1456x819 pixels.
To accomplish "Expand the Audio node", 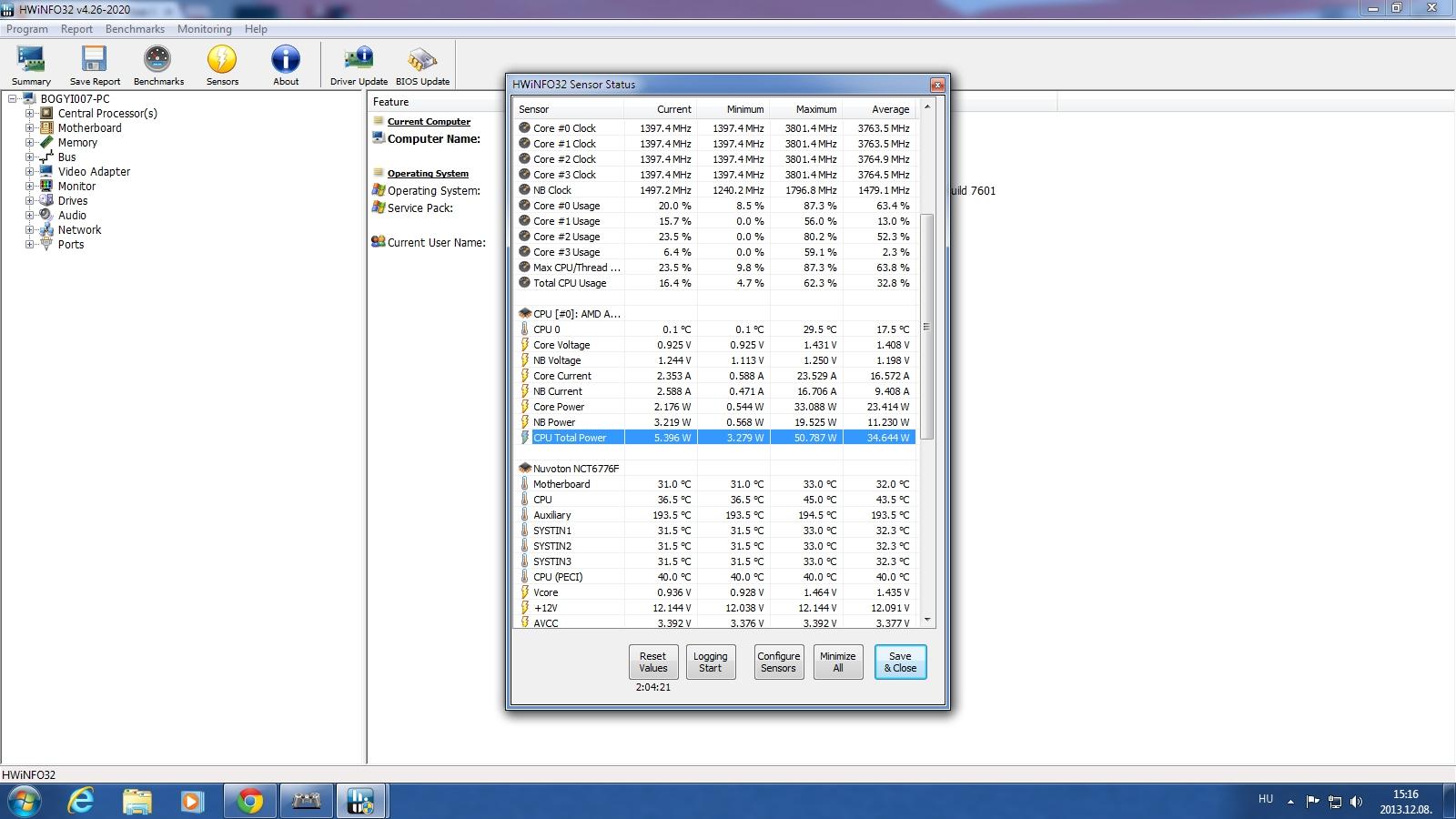I will pos(29,216).
